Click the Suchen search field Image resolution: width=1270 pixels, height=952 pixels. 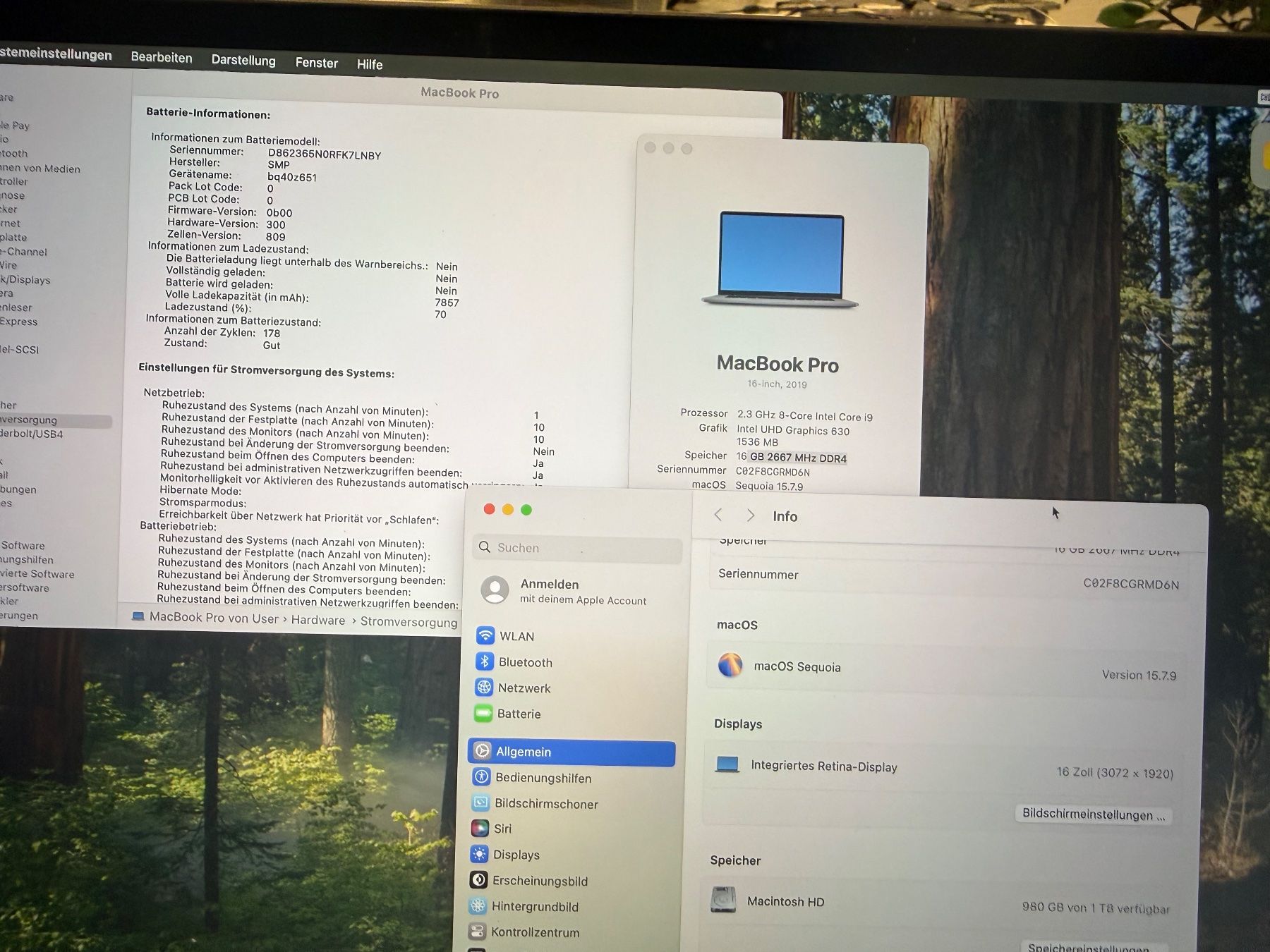[578, 548]
